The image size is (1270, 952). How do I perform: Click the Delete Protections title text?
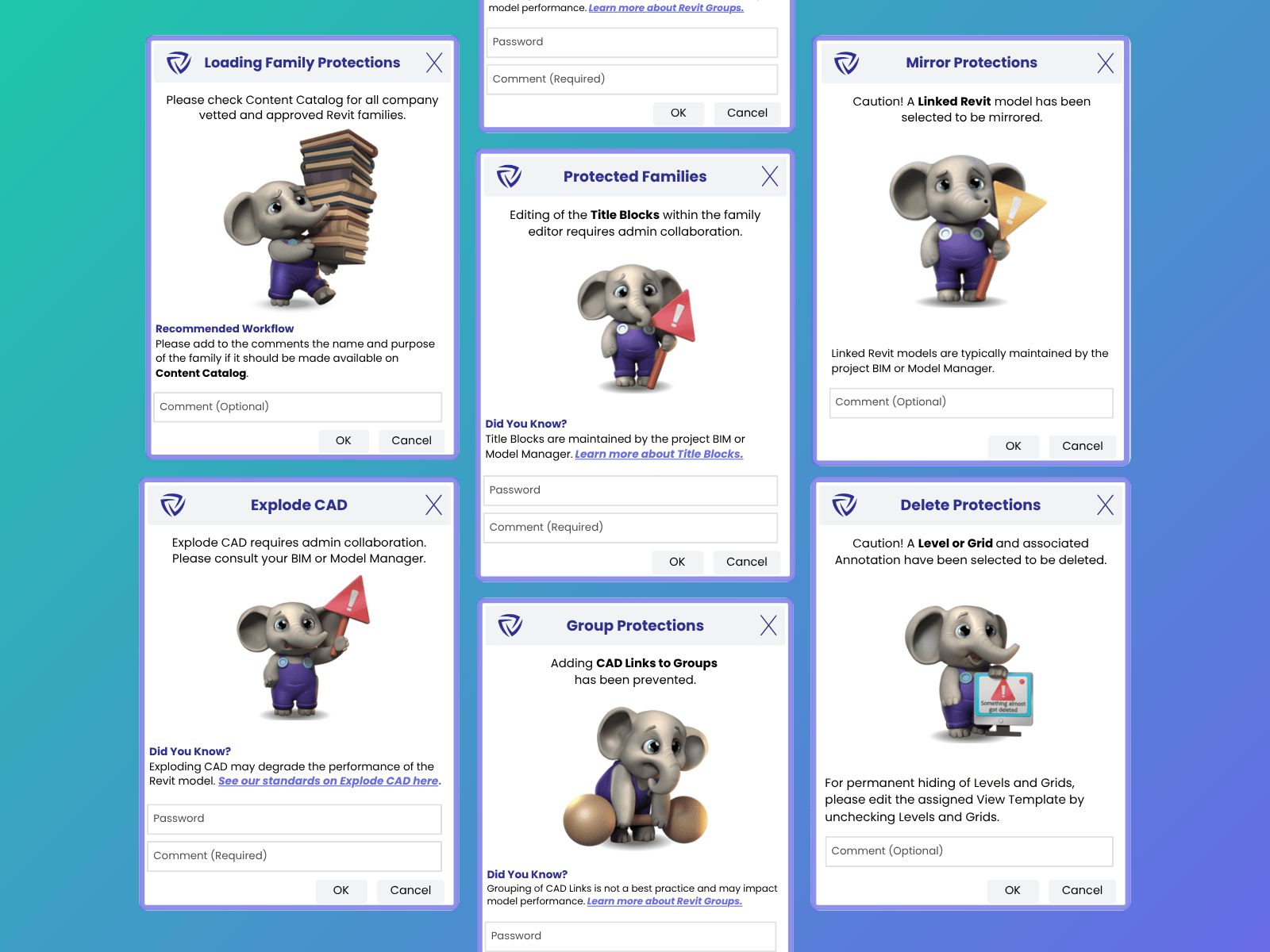[971, 505]
